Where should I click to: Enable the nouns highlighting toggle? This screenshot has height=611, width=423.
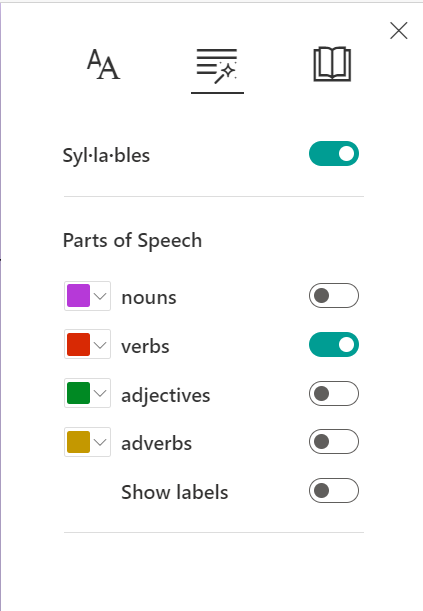tap(334, 296)
